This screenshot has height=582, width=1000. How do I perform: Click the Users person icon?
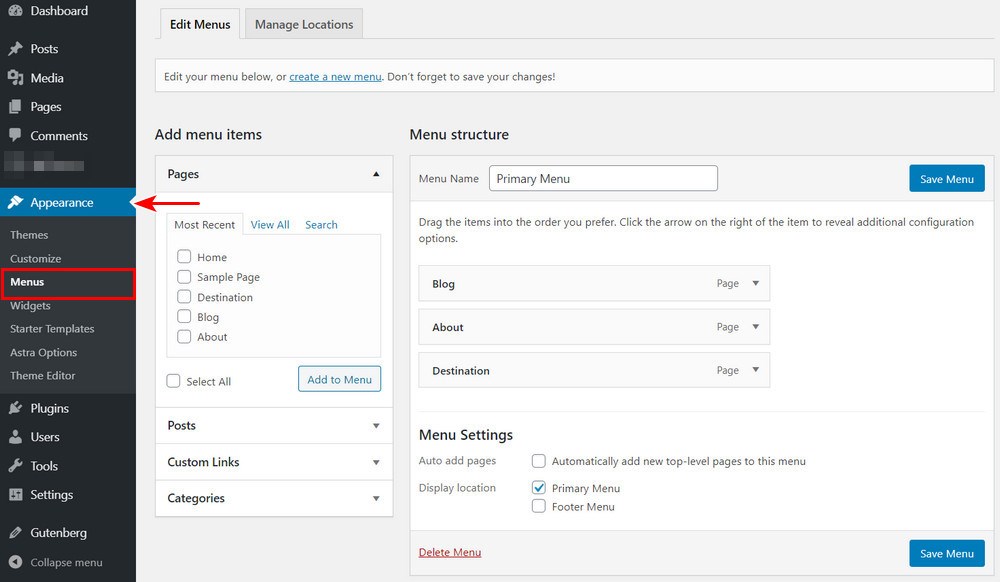[x=15, y=437]
